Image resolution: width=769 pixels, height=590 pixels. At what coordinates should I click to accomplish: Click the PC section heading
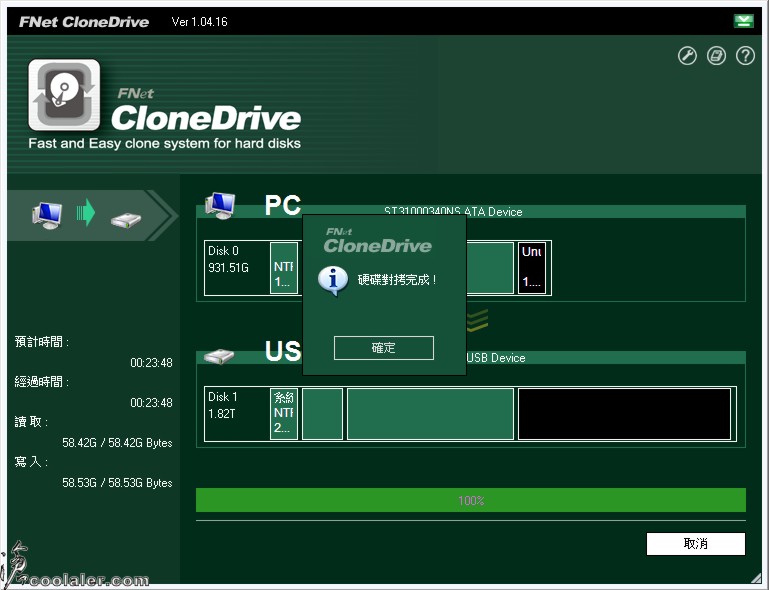click(x=283, y=205)
